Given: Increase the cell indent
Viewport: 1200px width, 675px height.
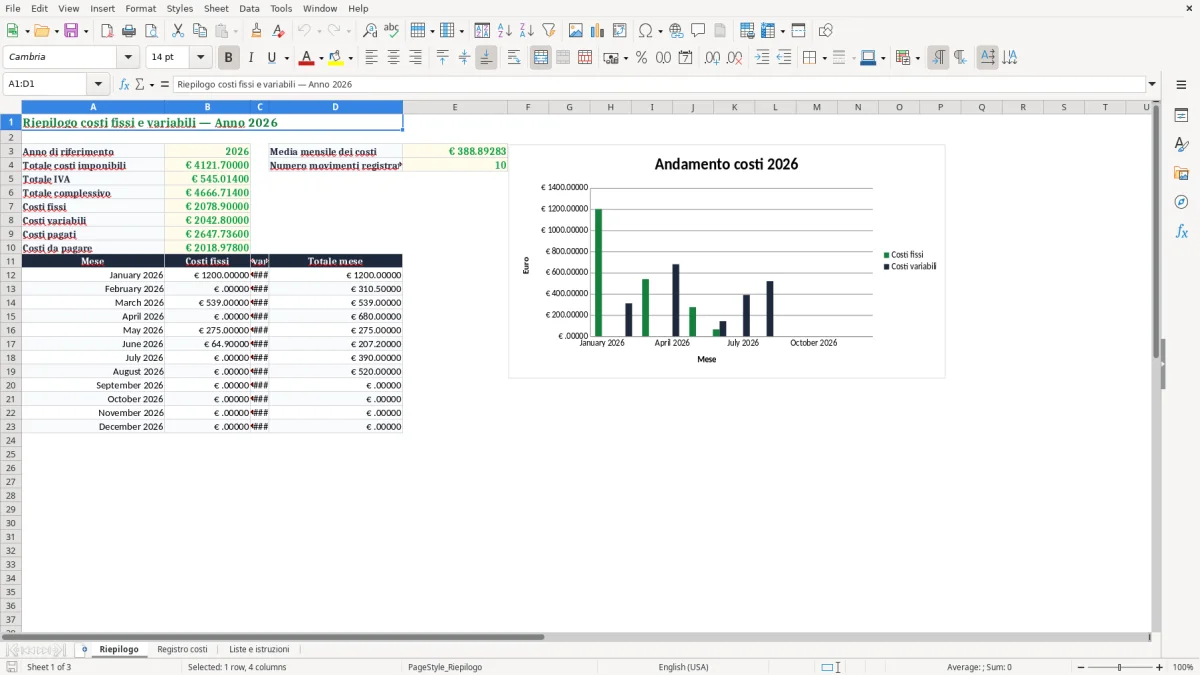Looking at the screenshot, I should coord(762,58).
